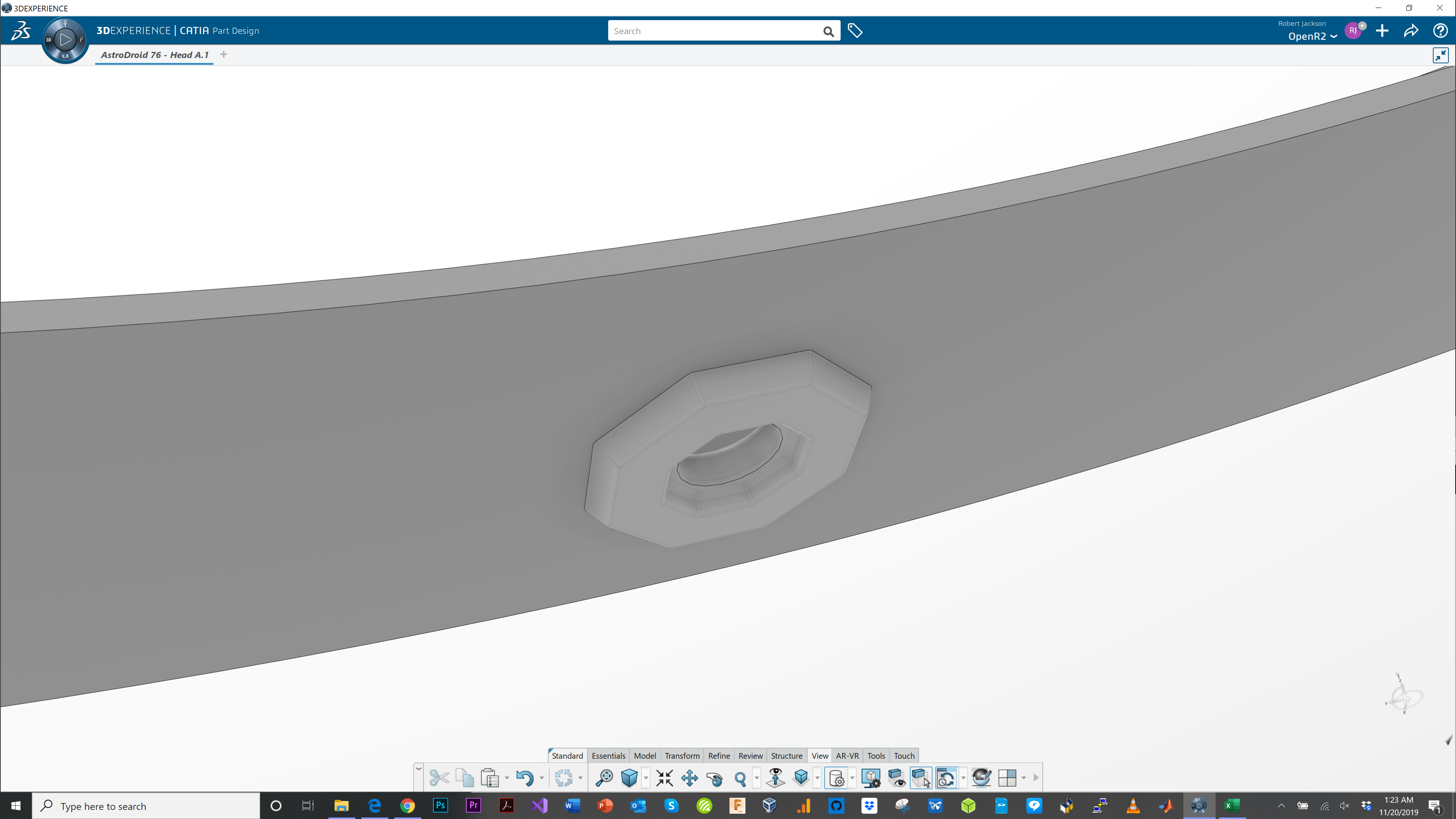Select the Zoom magnifier tool
1456x819 pixels.
point(740,779)
